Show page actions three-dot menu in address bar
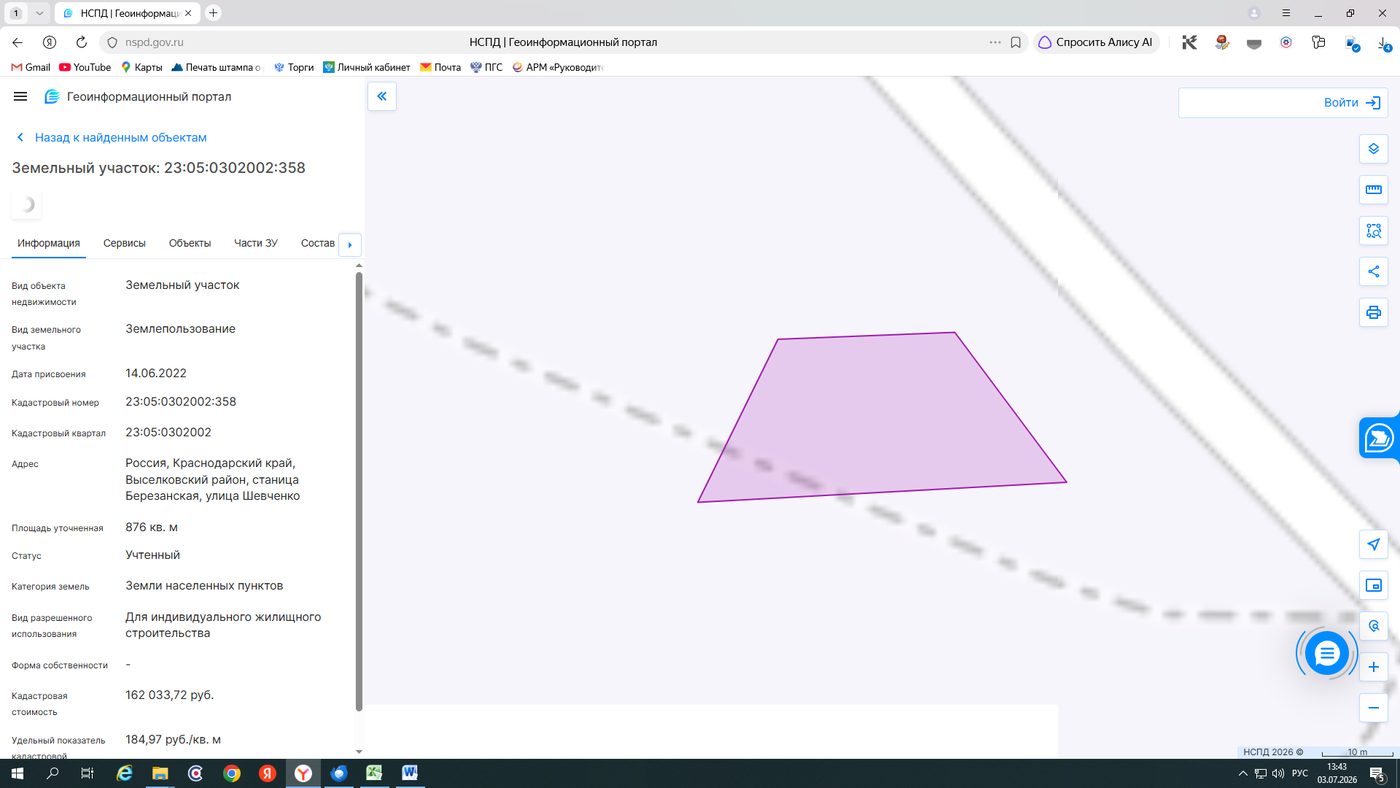Screen dimensions: 1400x788 click(995, 43)
